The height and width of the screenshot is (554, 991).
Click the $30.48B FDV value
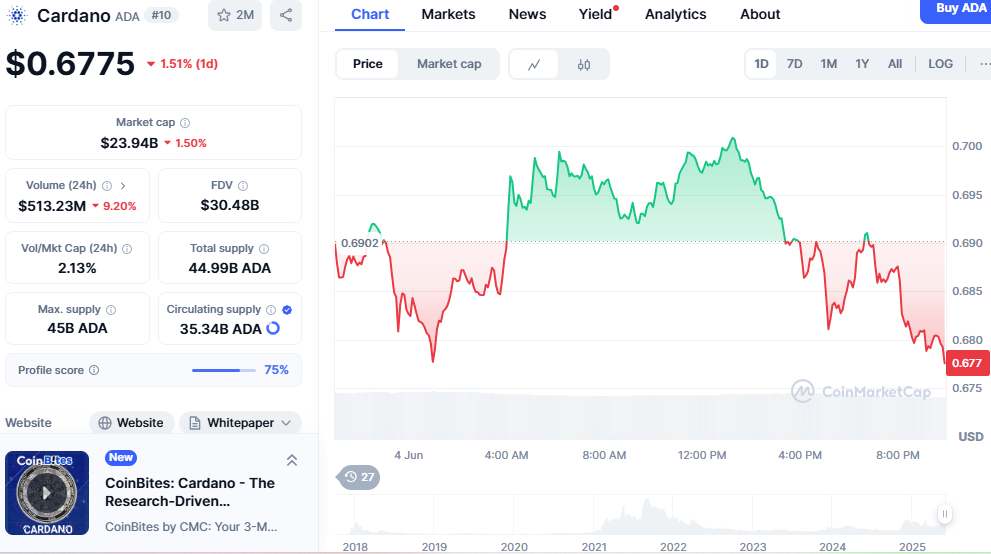pyautogui.click(x=229, y=205)
